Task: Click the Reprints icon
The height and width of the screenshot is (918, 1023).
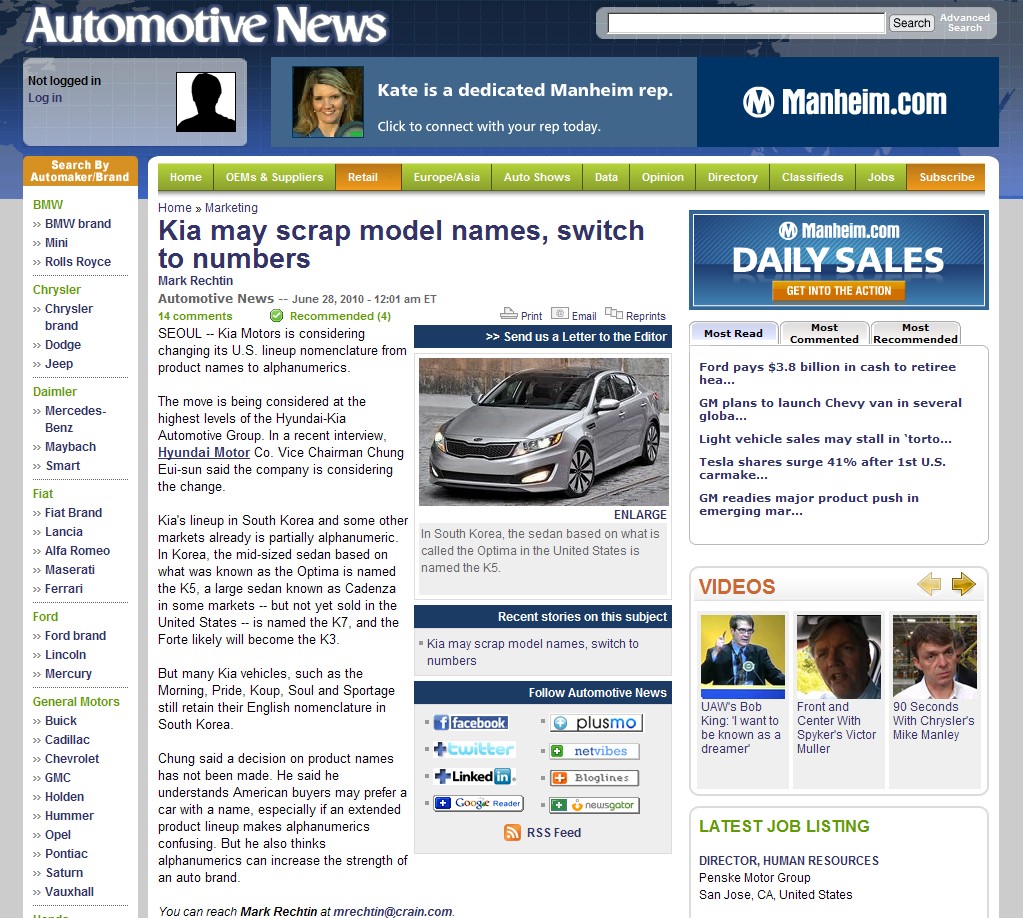Action: 613,314
